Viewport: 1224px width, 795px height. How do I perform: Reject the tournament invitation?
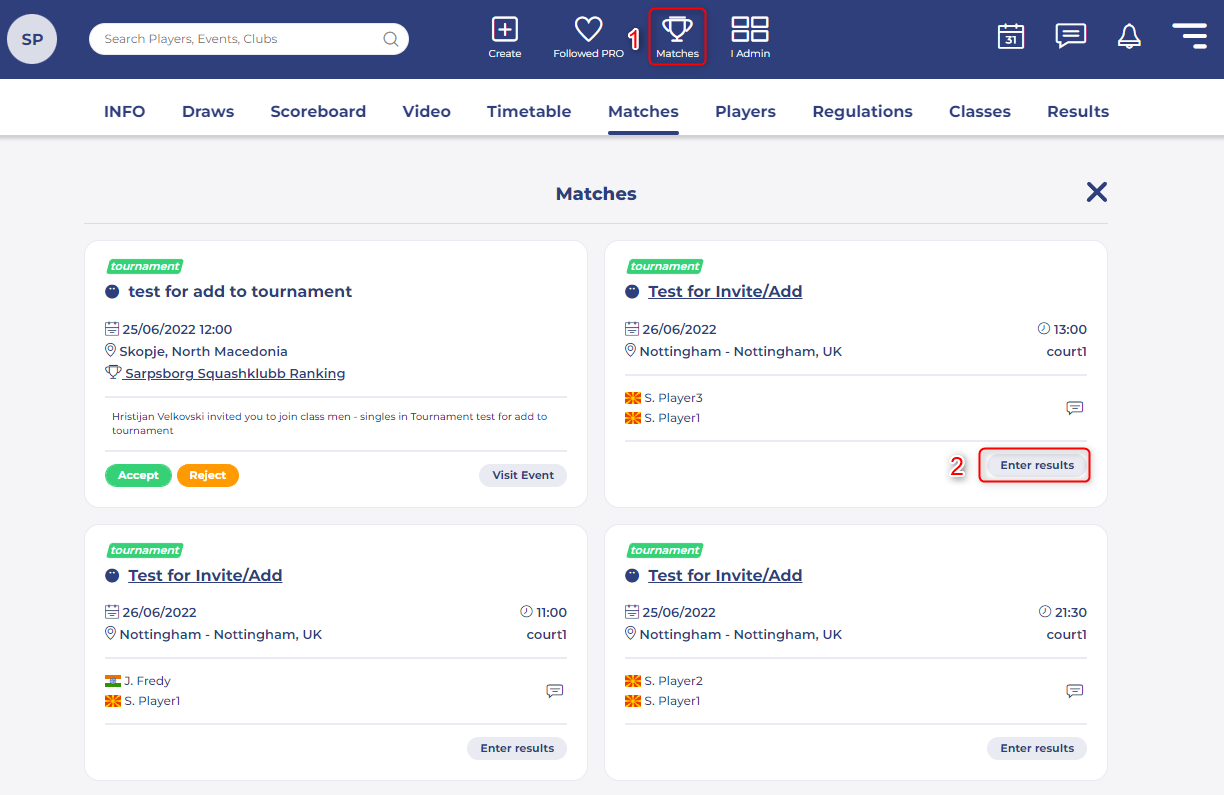(x=208, y=475)
